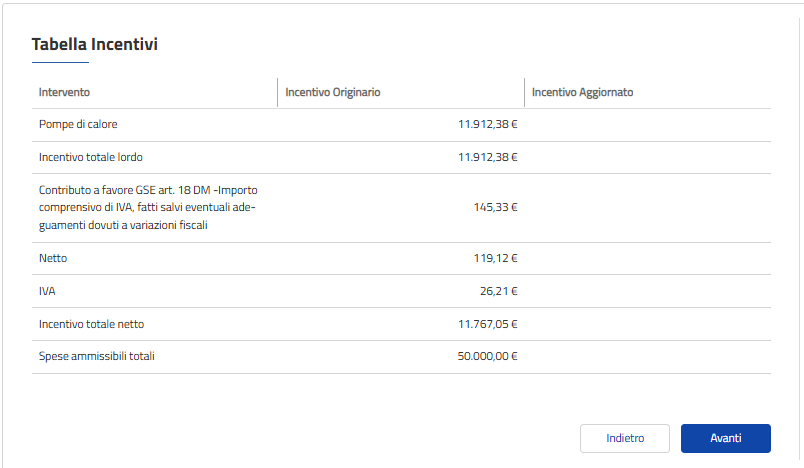The height and width of the screenshot is (468, 804).
Task: Click the Tabella Incentivi heading
Action: coord(95,44)
